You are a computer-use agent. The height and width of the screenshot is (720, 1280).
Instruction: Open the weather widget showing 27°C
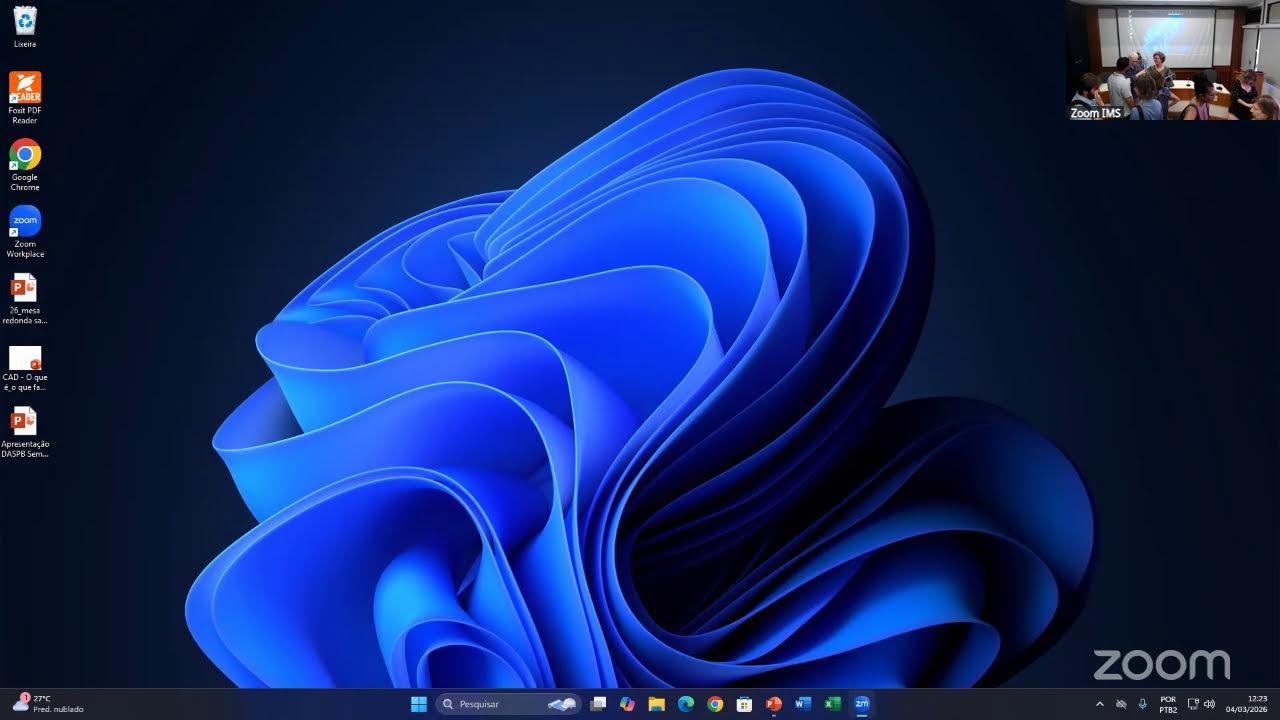(47, 704)
